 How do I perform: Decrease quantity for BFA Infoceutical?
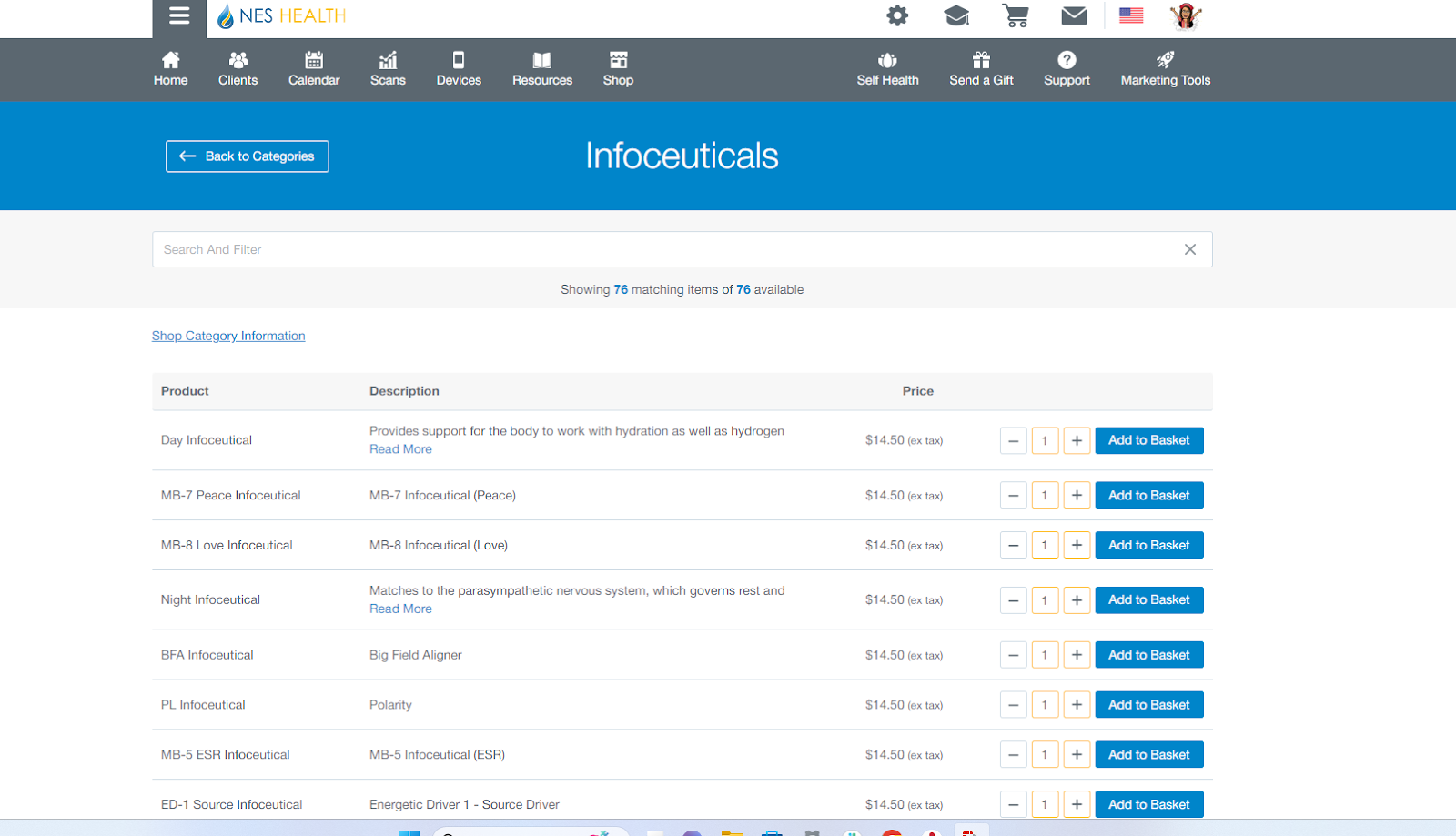click(x=1014, y=655)
